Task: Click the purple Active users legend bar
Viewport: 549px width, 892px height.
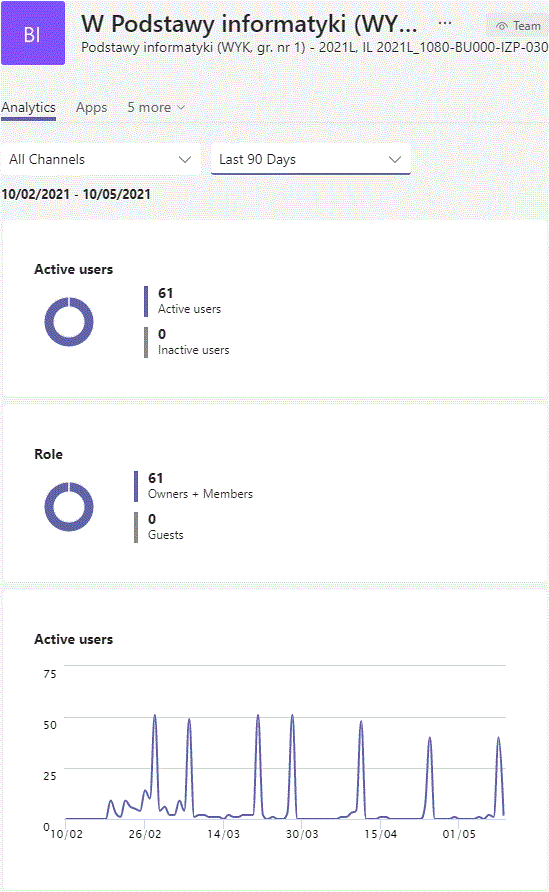Action: tap(146, 301)
